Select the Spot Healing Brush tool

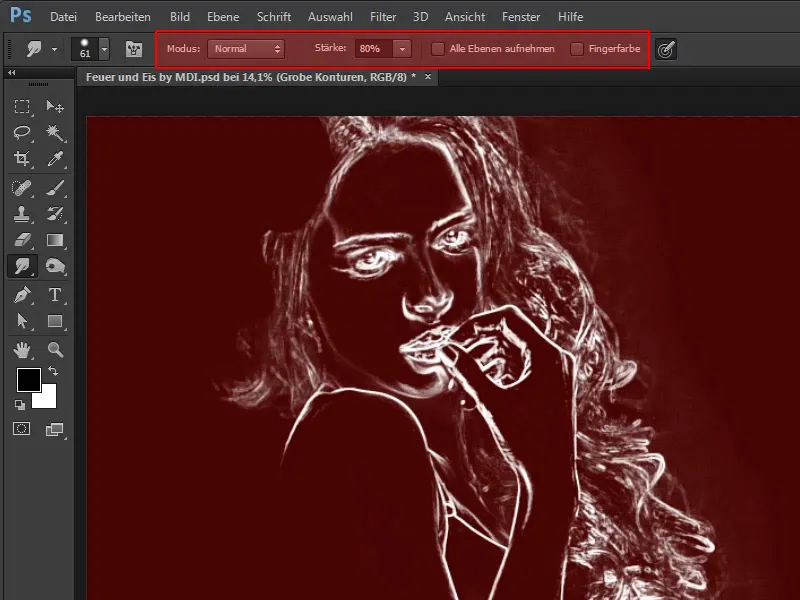click(21, 188)
